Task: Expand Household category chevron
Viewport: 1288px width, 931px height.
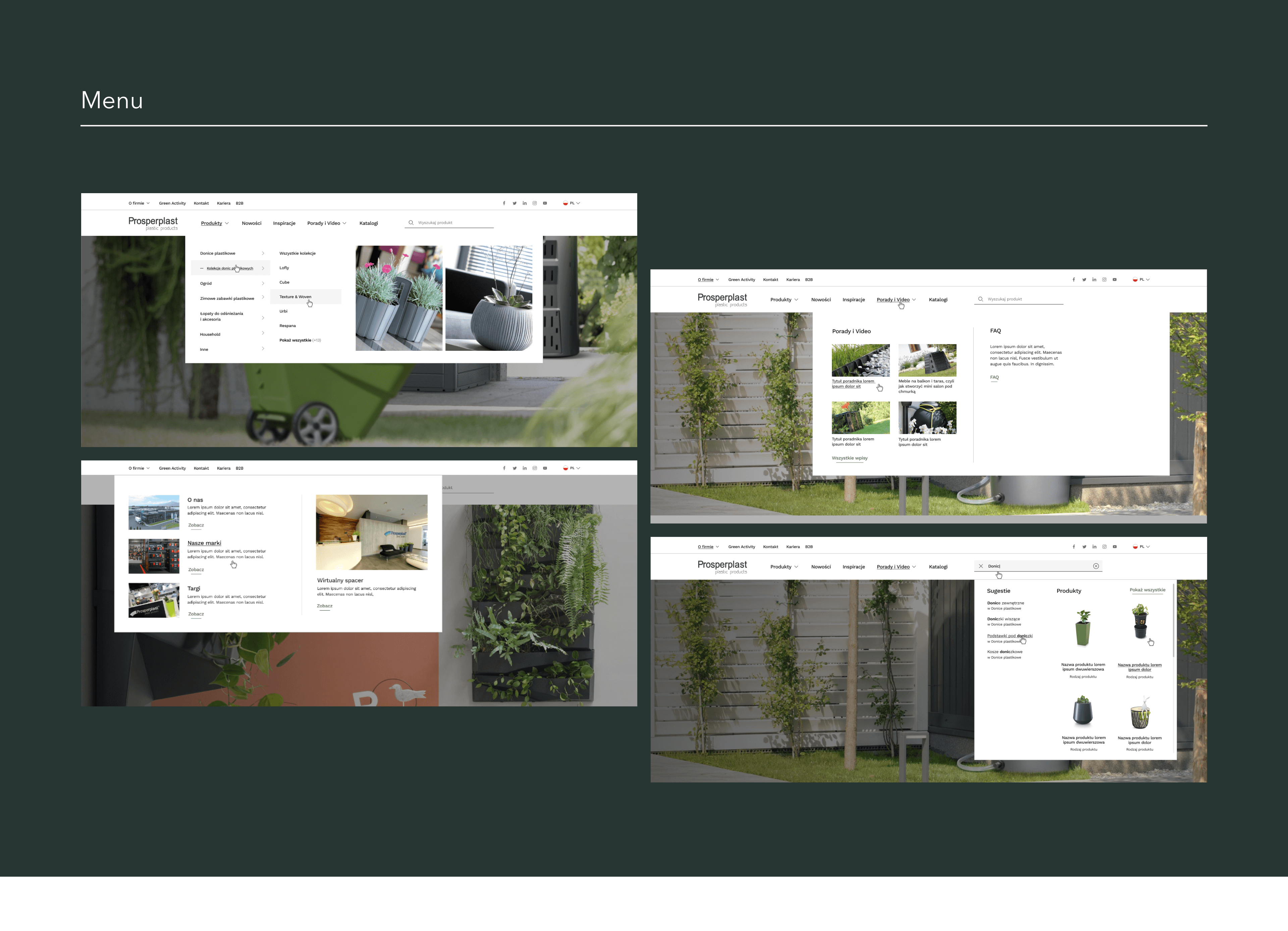Action: pos(262,334)
